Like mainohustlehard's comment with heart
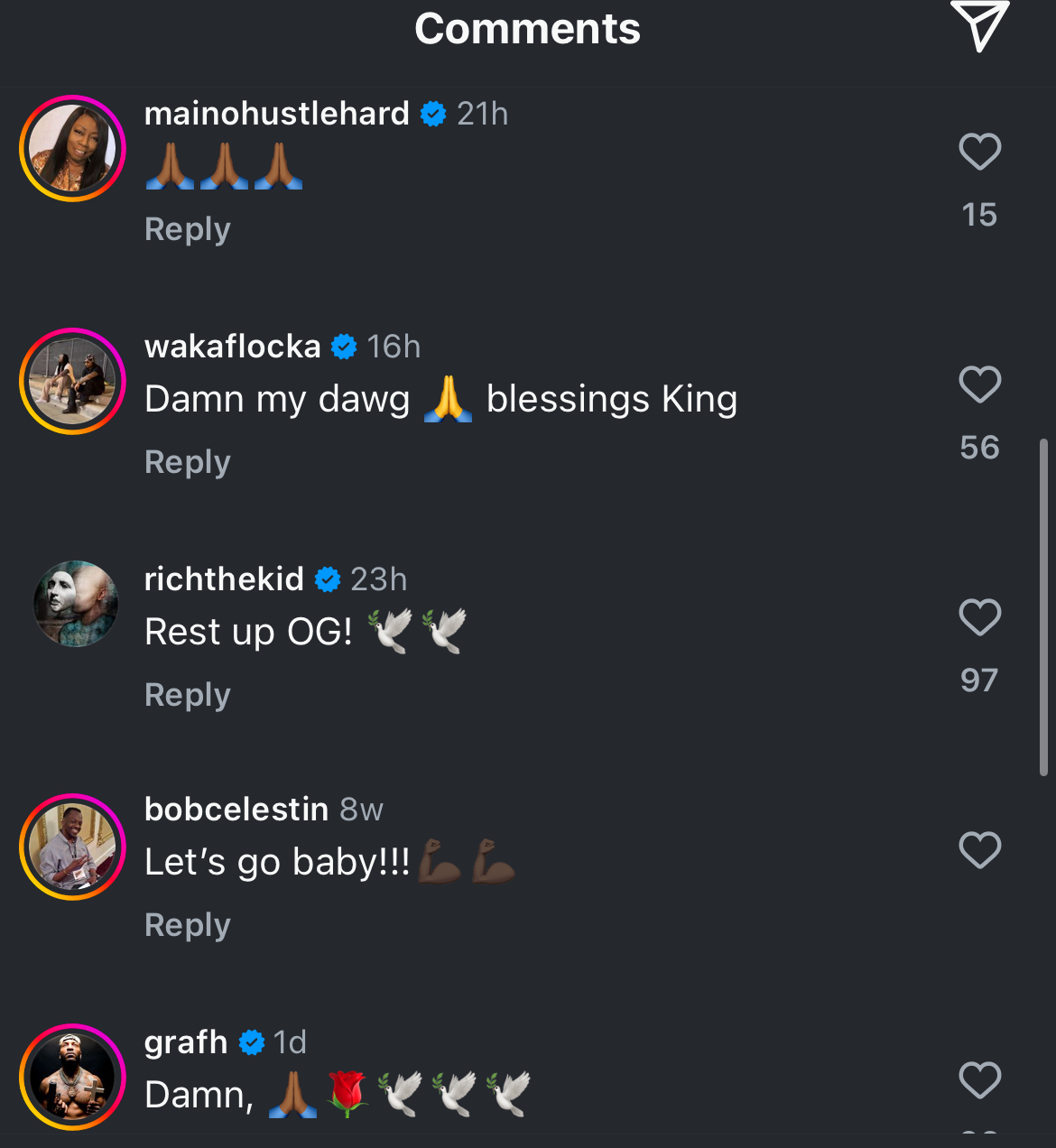Screen dimensions: 1056x1148 coord(980,152)
